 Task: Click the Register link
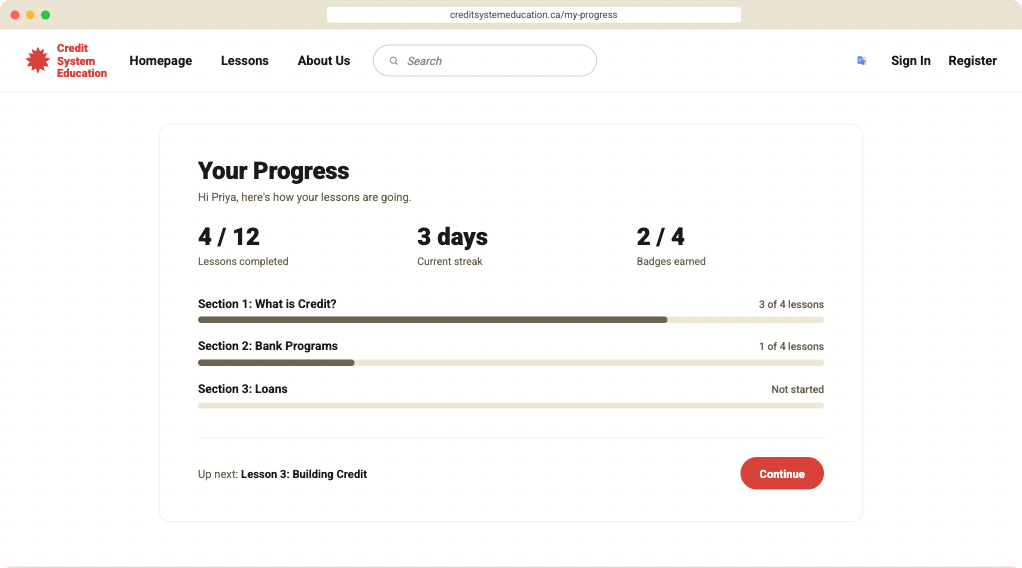pyautogui.click(x=972, y=61)
